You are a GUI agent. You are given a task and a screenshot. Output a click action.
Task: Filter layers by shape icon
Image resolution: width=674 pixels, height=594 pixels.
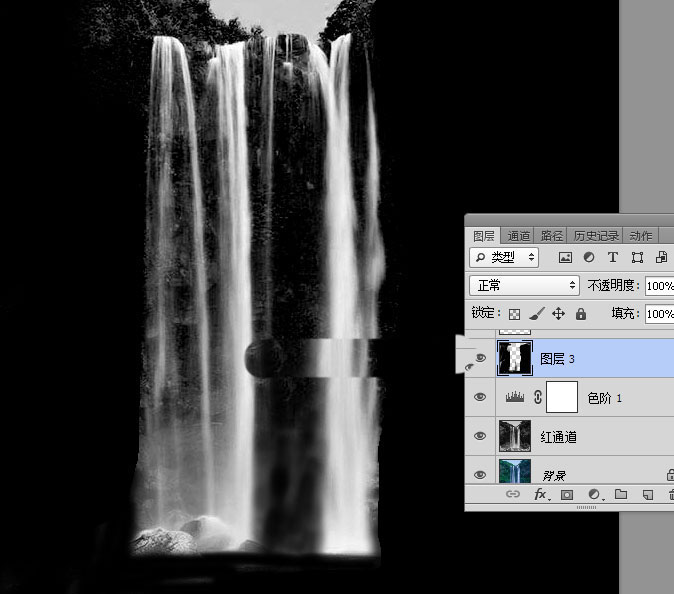(x=637, y=258)
